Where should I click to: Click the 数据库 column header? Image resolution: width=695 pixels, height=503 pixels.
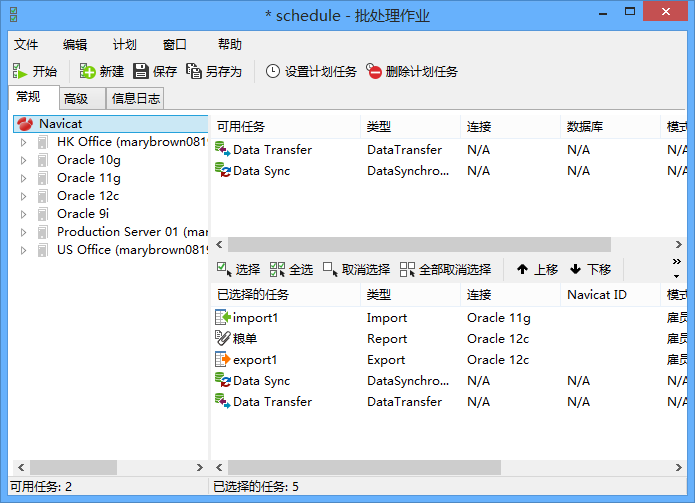tap(610, 127)
